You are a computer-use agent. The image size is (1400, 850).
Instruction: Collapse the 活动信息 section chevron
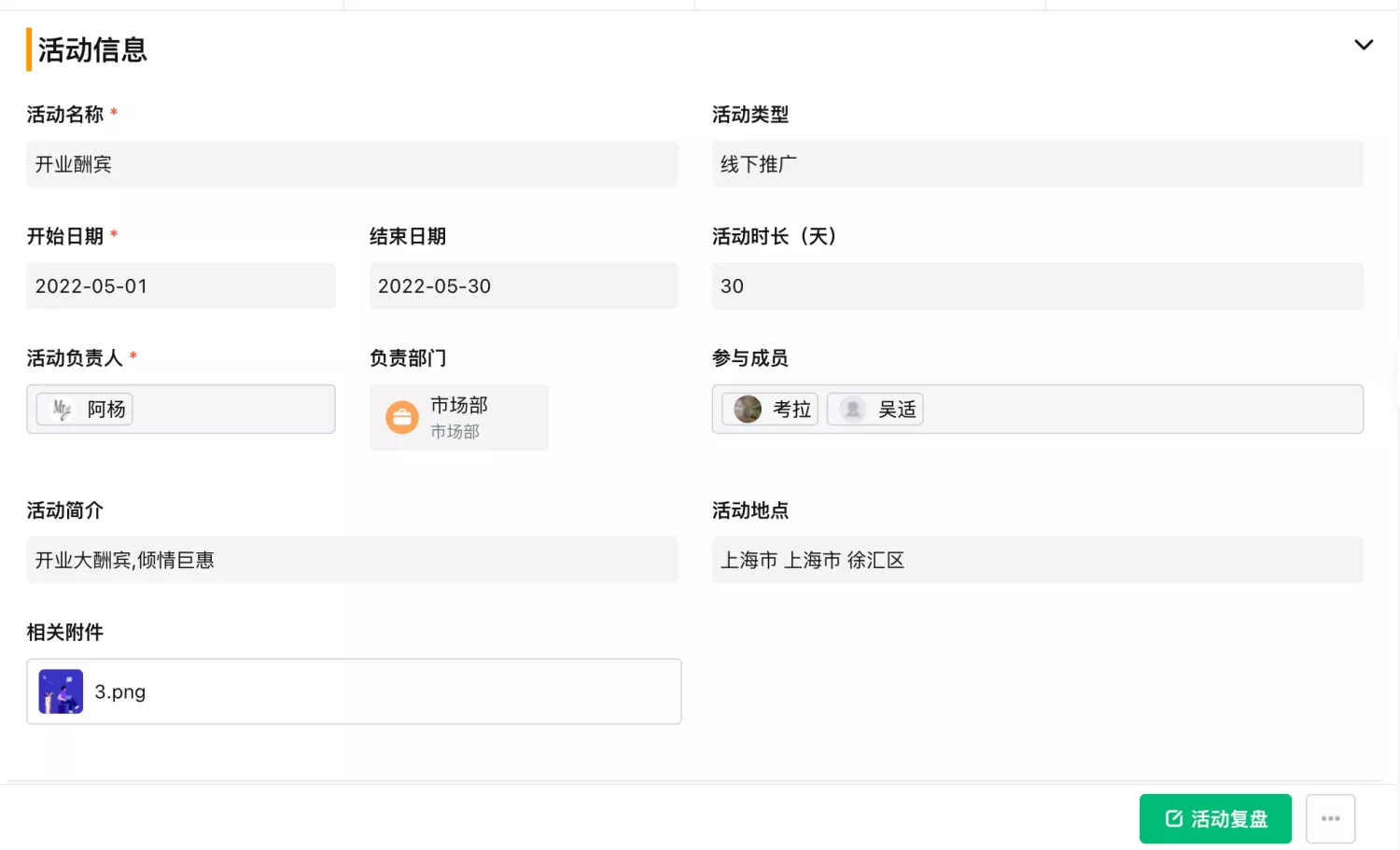[x=1364, y=45]
